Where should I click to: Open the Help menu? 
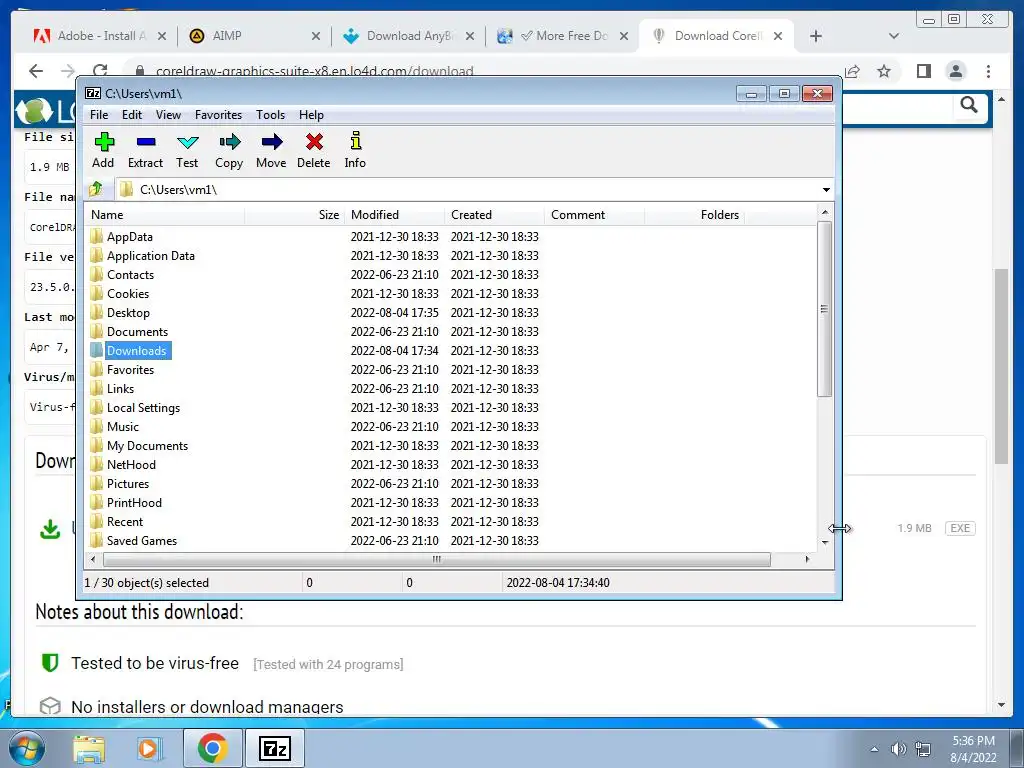tap(312, 115)
